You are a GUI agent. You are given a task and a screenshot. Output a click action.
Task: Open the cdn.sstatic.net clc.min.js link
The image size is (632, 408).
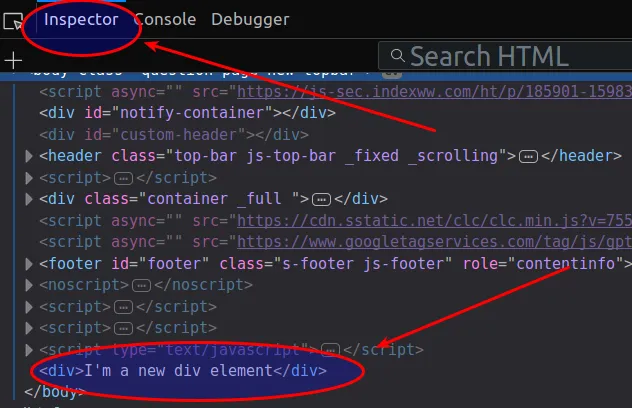point(434,221)
